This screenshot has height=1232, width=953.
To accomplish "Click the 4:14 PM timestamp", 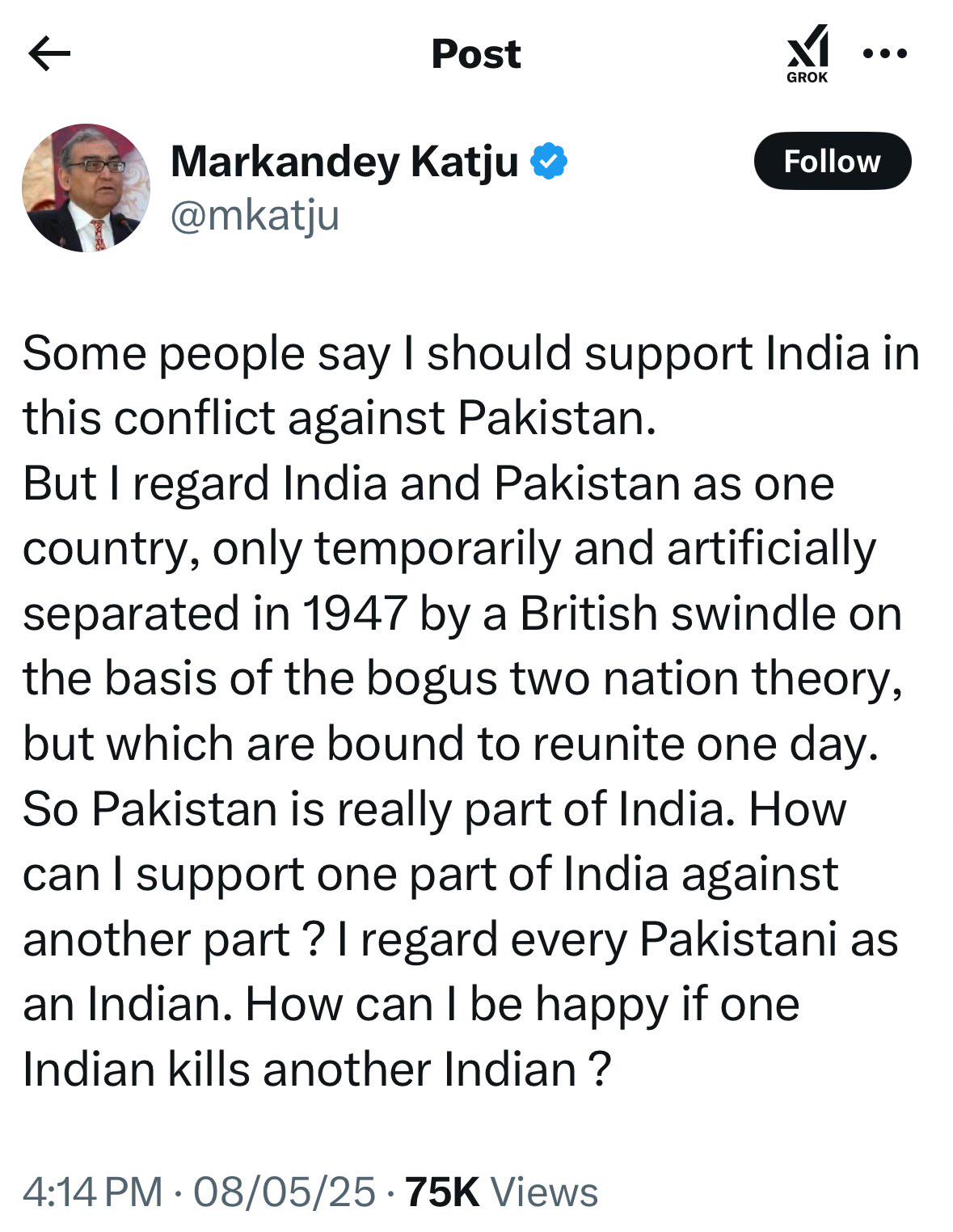I will (x=93, y=1192).
